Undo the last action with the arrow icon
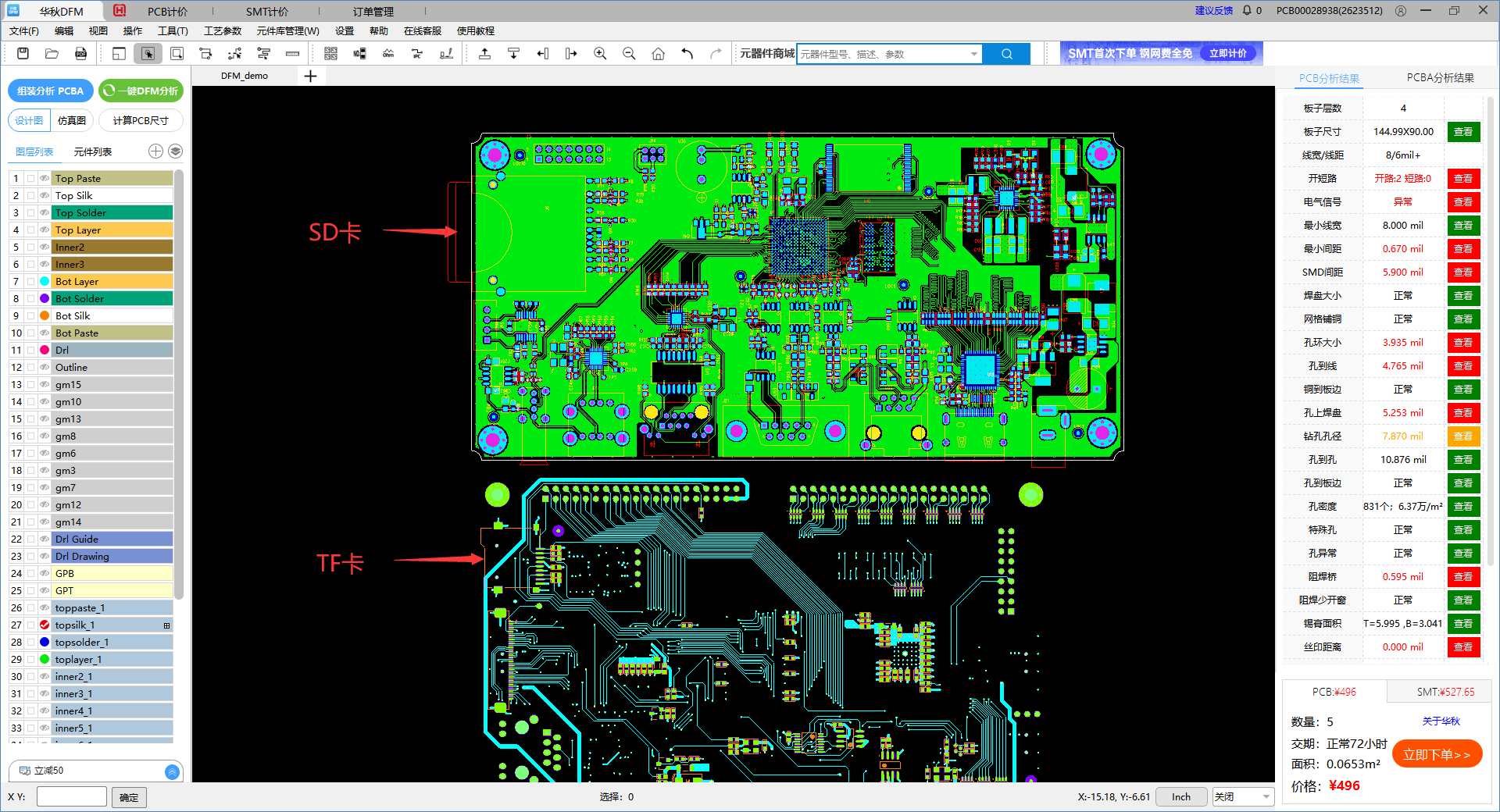This screenshot has height=812, width=1500. (x=687, y=53)
